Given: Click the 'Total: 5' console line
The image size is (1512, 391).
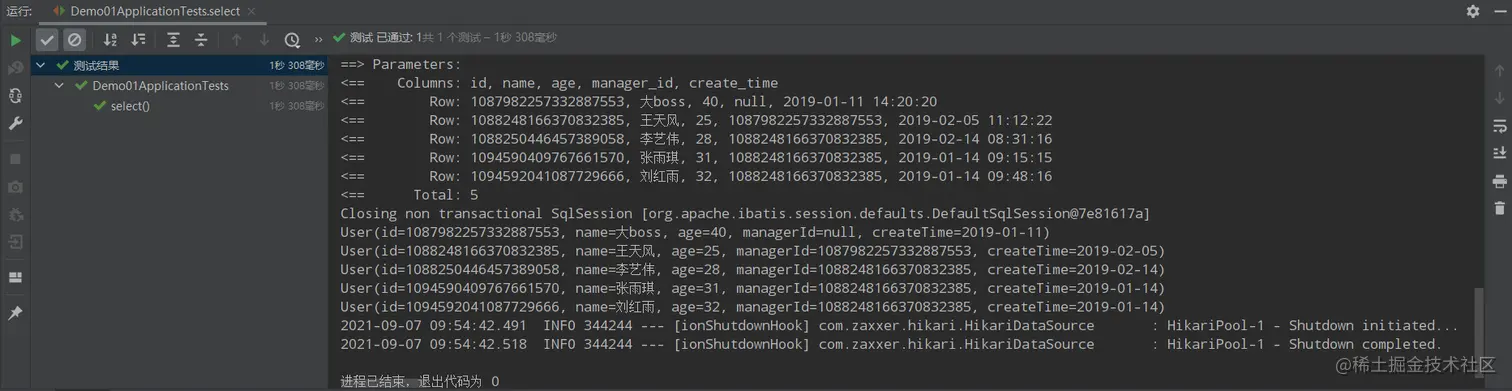Looking at the screenshot, I should (409, 195).
